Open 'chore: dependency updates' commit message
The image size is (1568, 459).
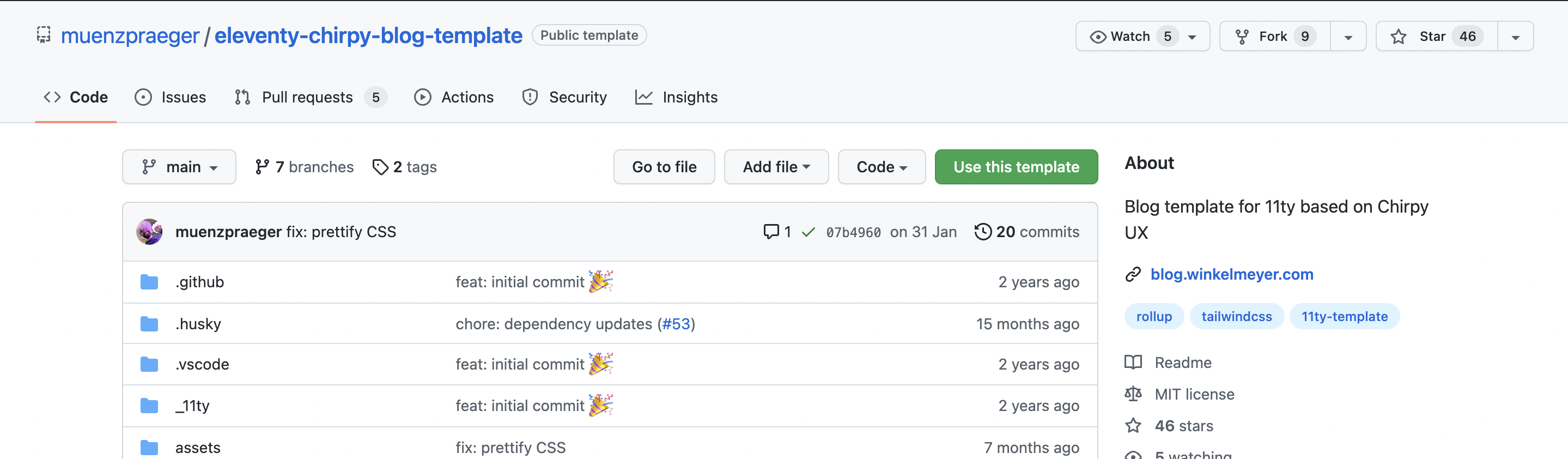coord(554,324)
